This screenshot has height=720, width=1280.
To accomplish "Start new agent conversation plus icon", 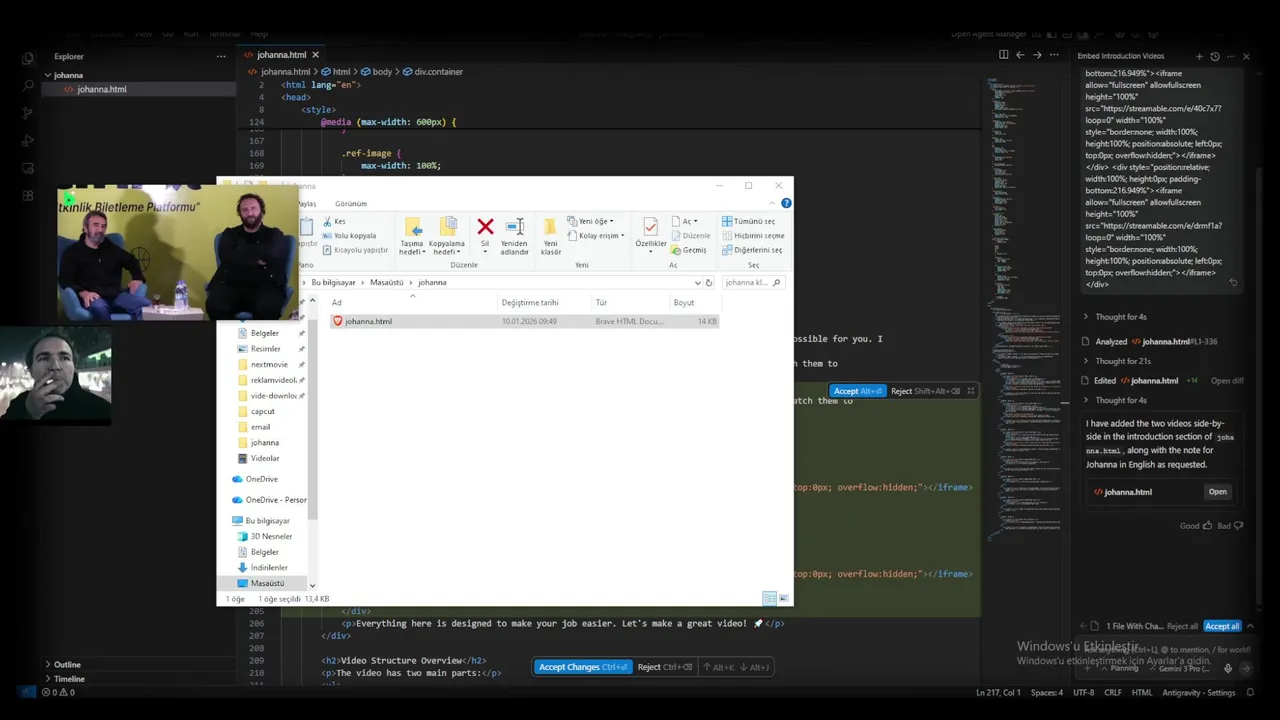I will pos(1199,56).
